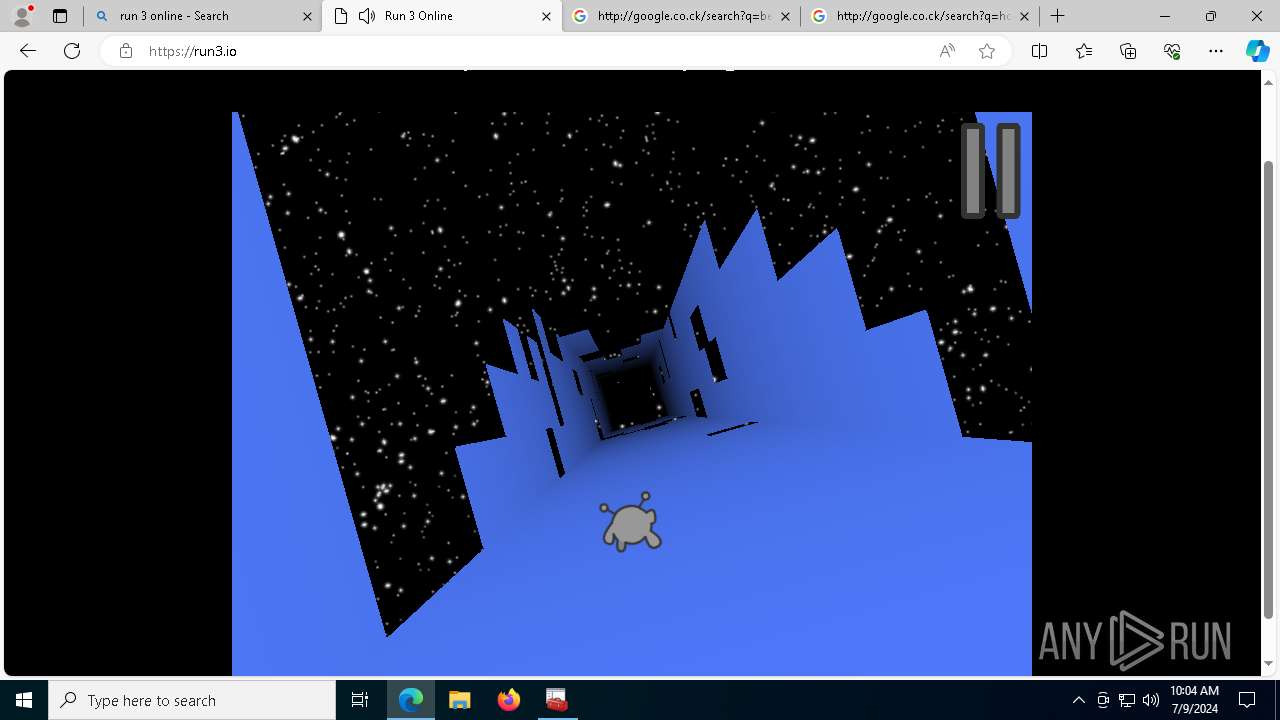Close the first google.co.ck tab
The image size is (1280, 720).
[785, 16]
